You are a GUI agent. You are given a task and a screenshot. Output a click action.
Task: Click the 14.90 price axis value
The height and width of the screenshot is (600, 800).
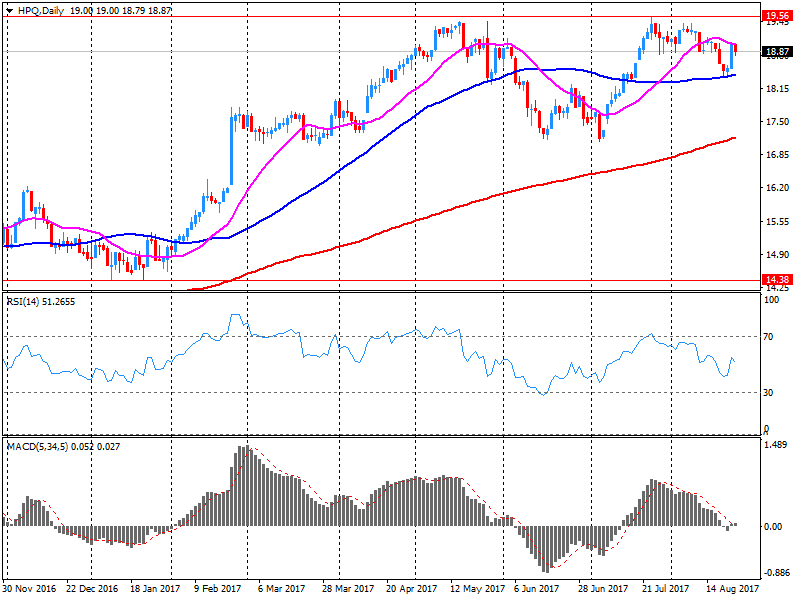[x=778, y=255]
